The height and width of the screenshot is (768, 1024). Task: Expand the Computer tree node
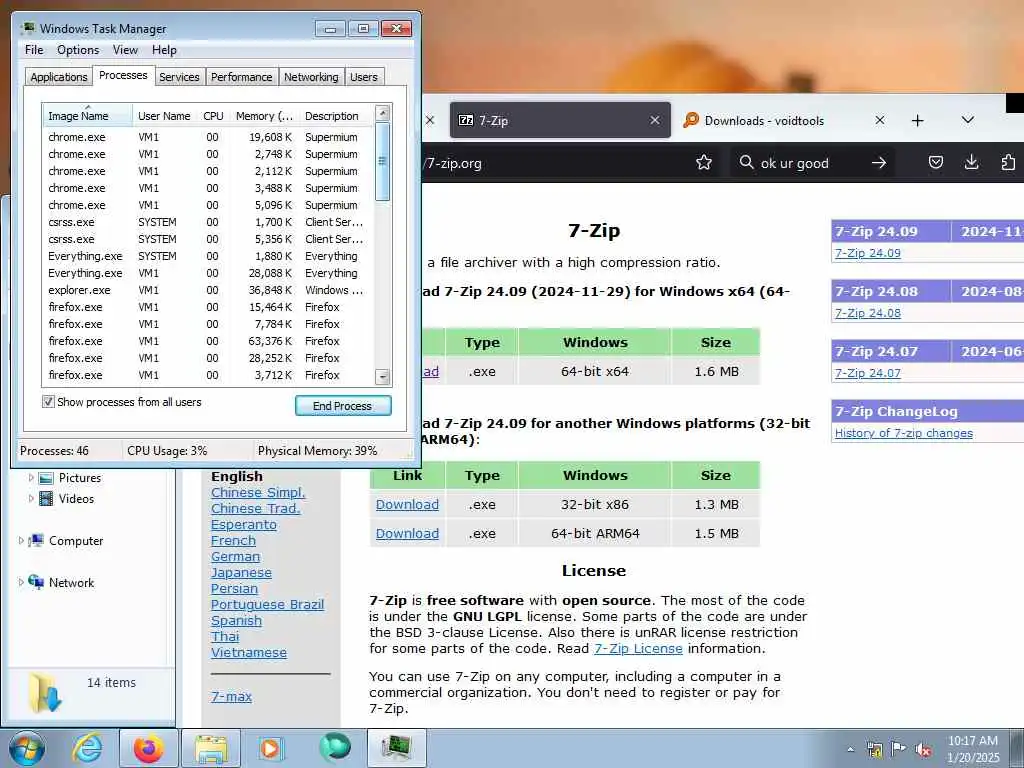(21, 541)
